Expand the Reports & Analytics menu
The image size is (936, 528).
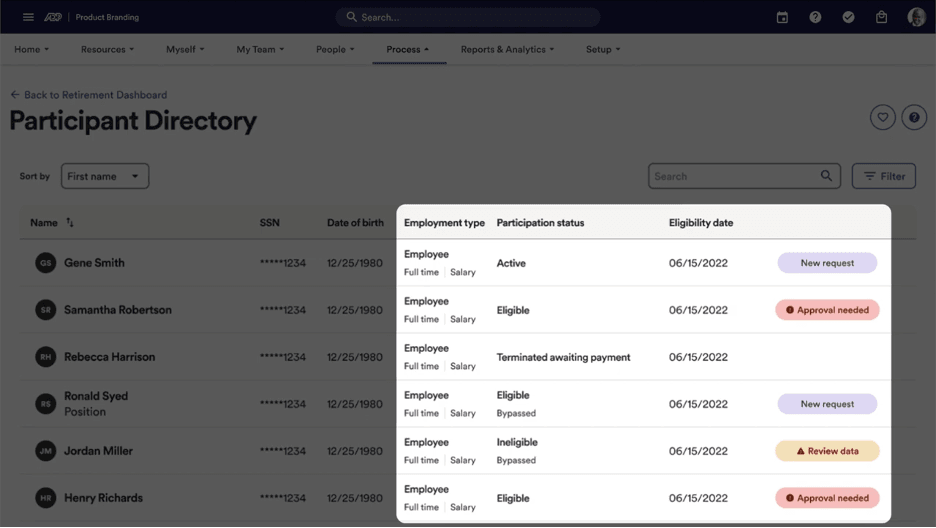(x=507, y=49)
